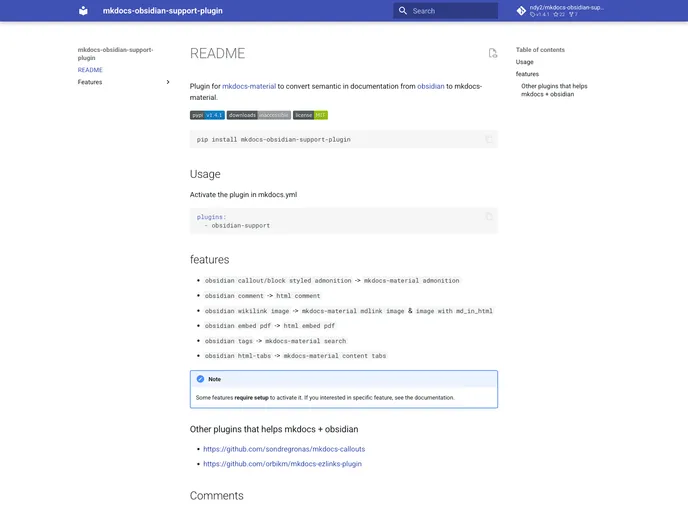Follow the obsidian link in intro
The height and width of the screenshot is (512, 688).
430,86
